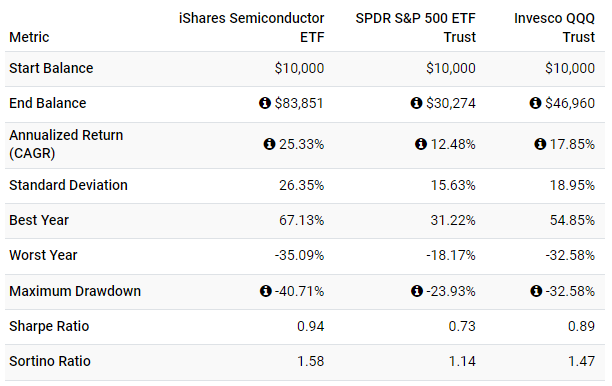Show info for -40.71% maximum drawdown
Screen dimensions: 612x386
pos(265,291)
